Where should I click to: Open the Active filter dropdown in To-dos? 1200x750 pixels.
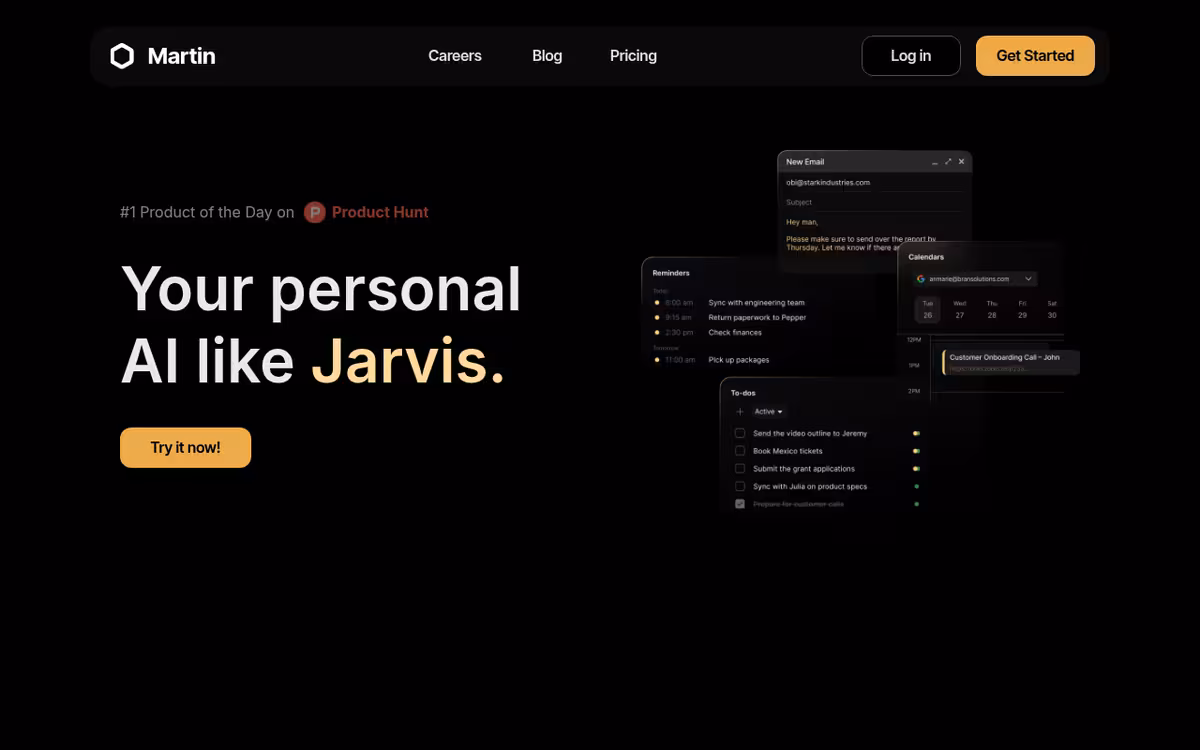tap(768, 412)
